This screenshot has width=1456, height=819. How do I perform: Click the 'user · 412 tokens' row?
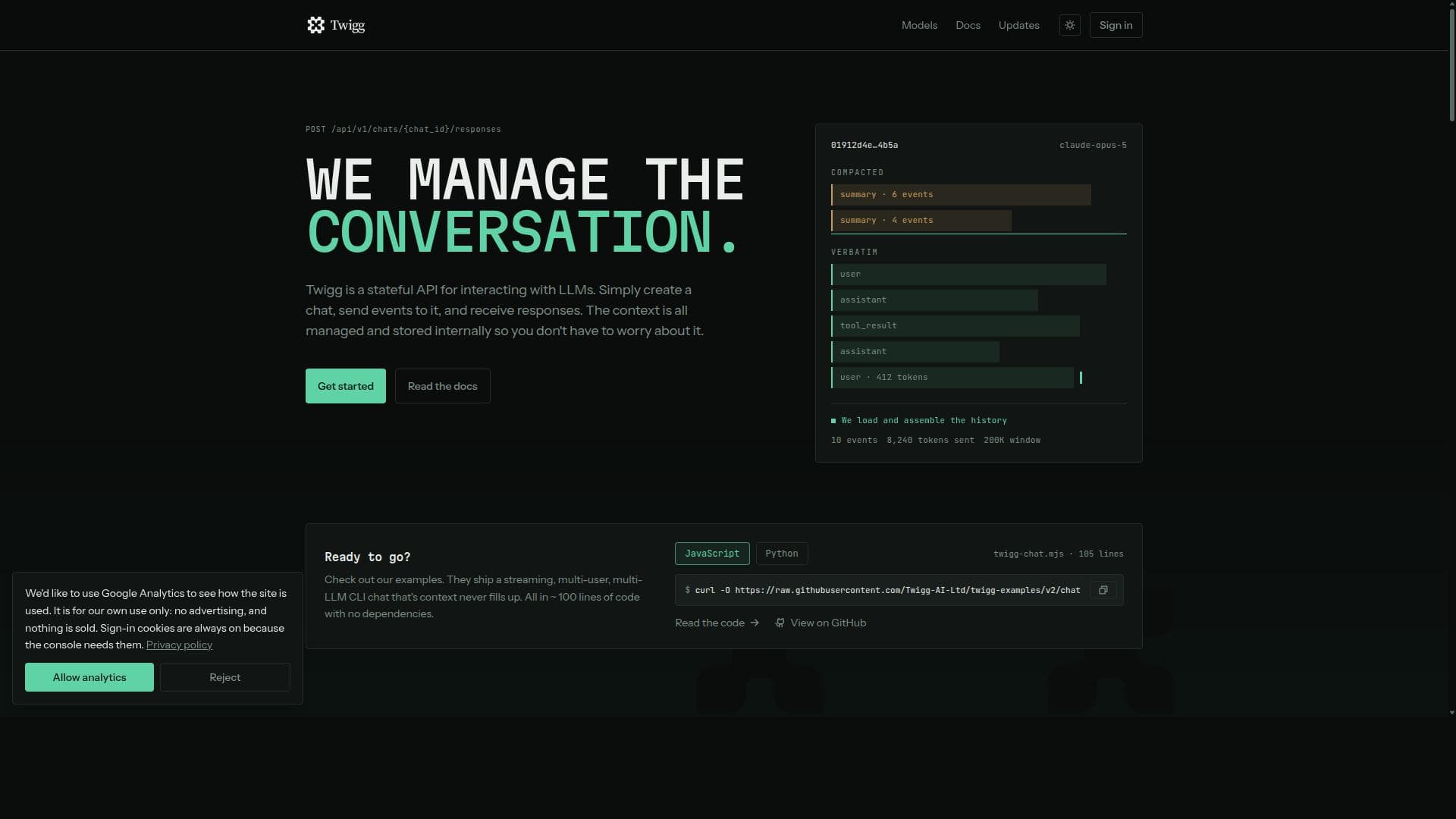coord(952,378)
